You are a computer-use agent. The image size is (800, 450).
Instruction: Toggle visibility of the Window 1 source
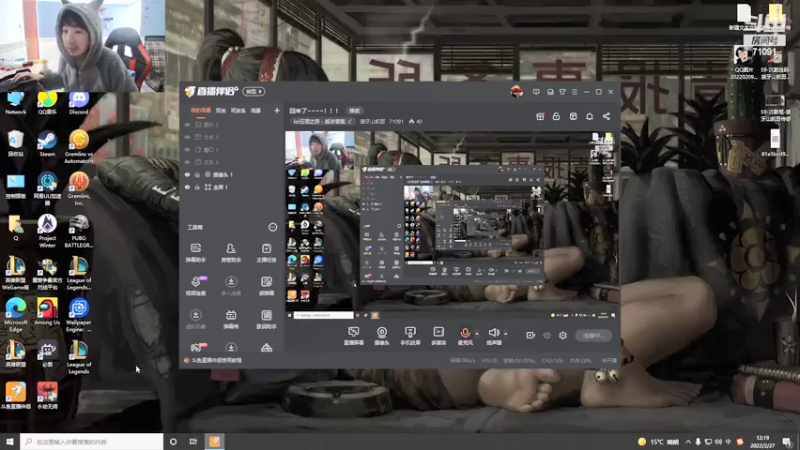click(187, 149)
